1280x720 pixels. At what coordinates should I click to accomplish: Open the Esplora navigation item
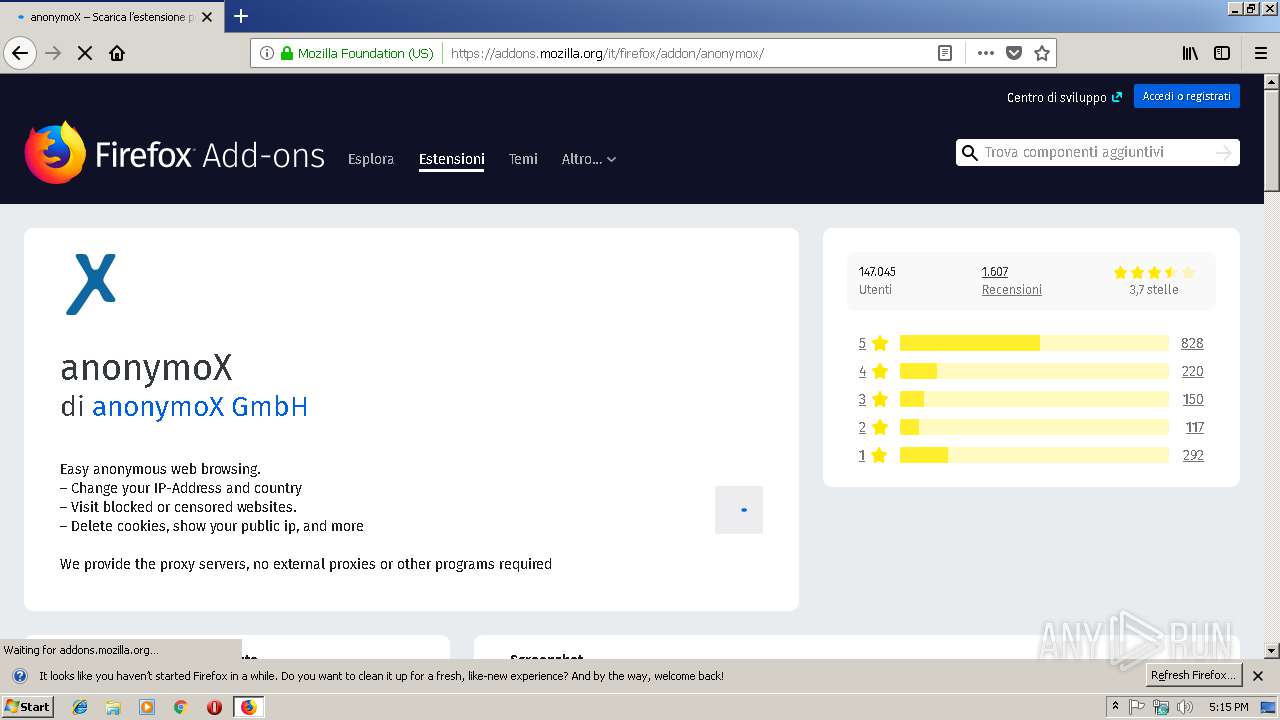tap(371, 159)
